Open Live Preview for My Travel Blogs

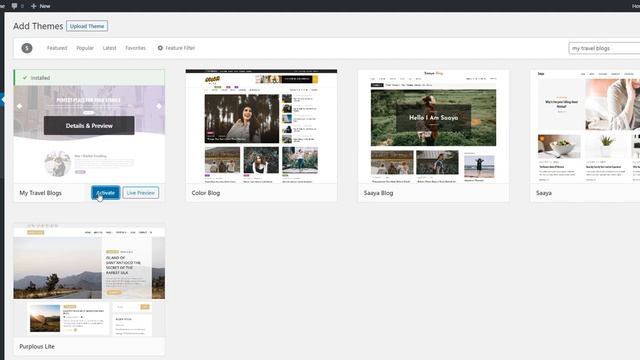[141, 193]
